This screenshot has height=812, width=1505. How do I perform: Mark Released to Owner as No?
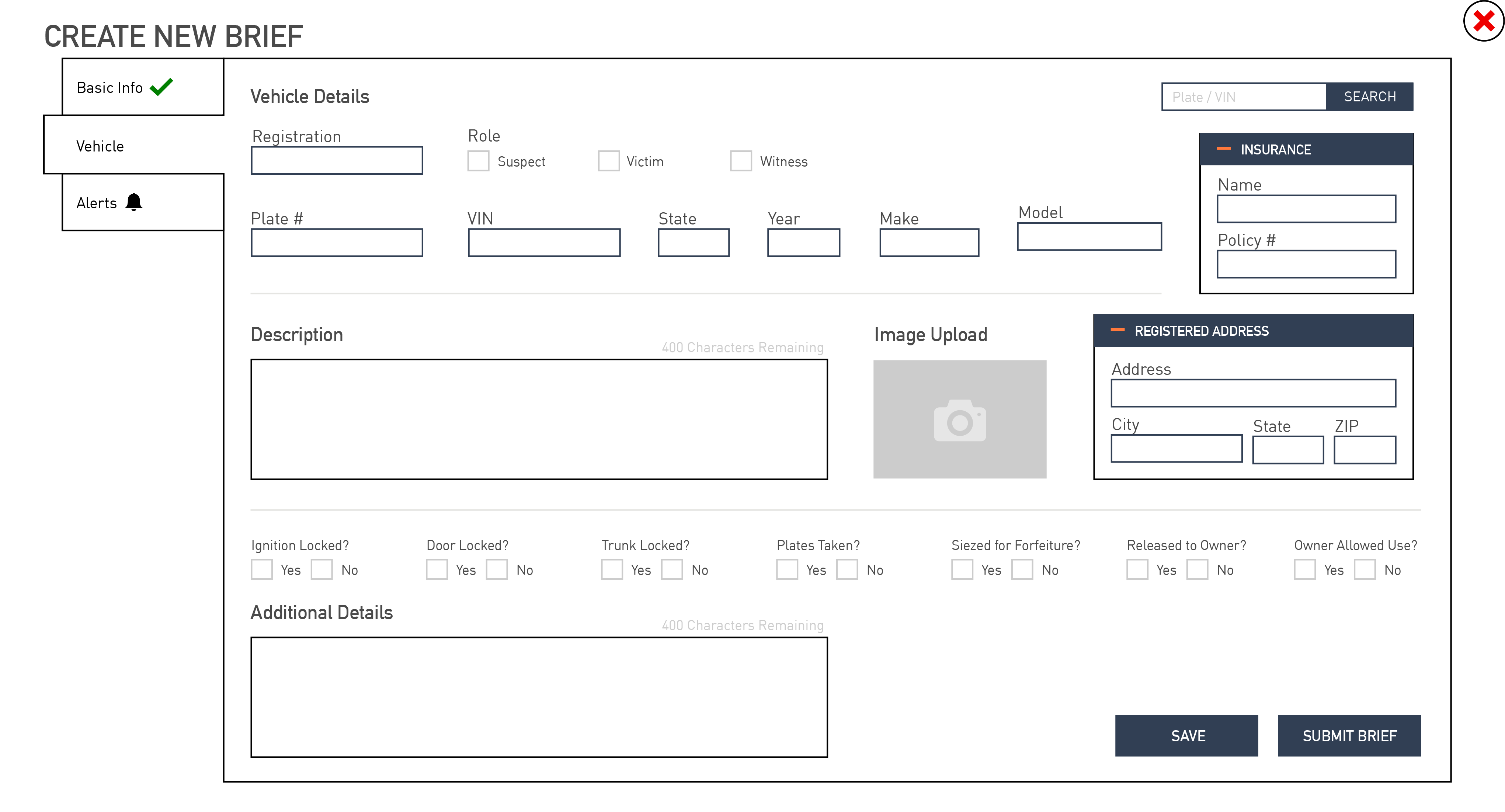[x=1198, y=569]
